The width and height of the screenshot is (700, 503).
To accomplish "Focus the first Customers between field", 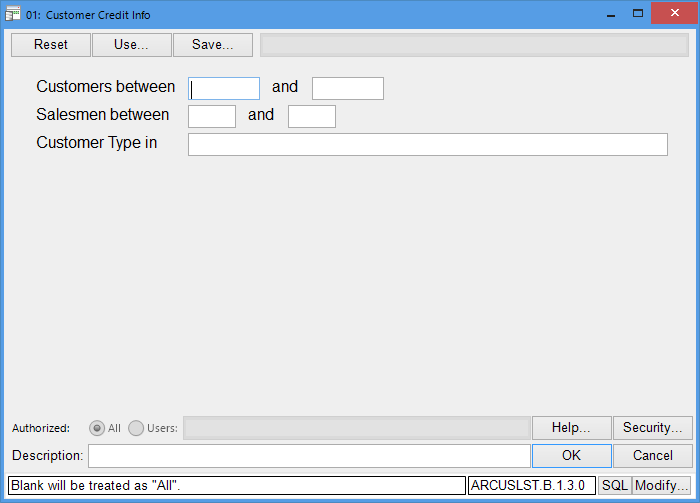I will click(x=224, y=89).
